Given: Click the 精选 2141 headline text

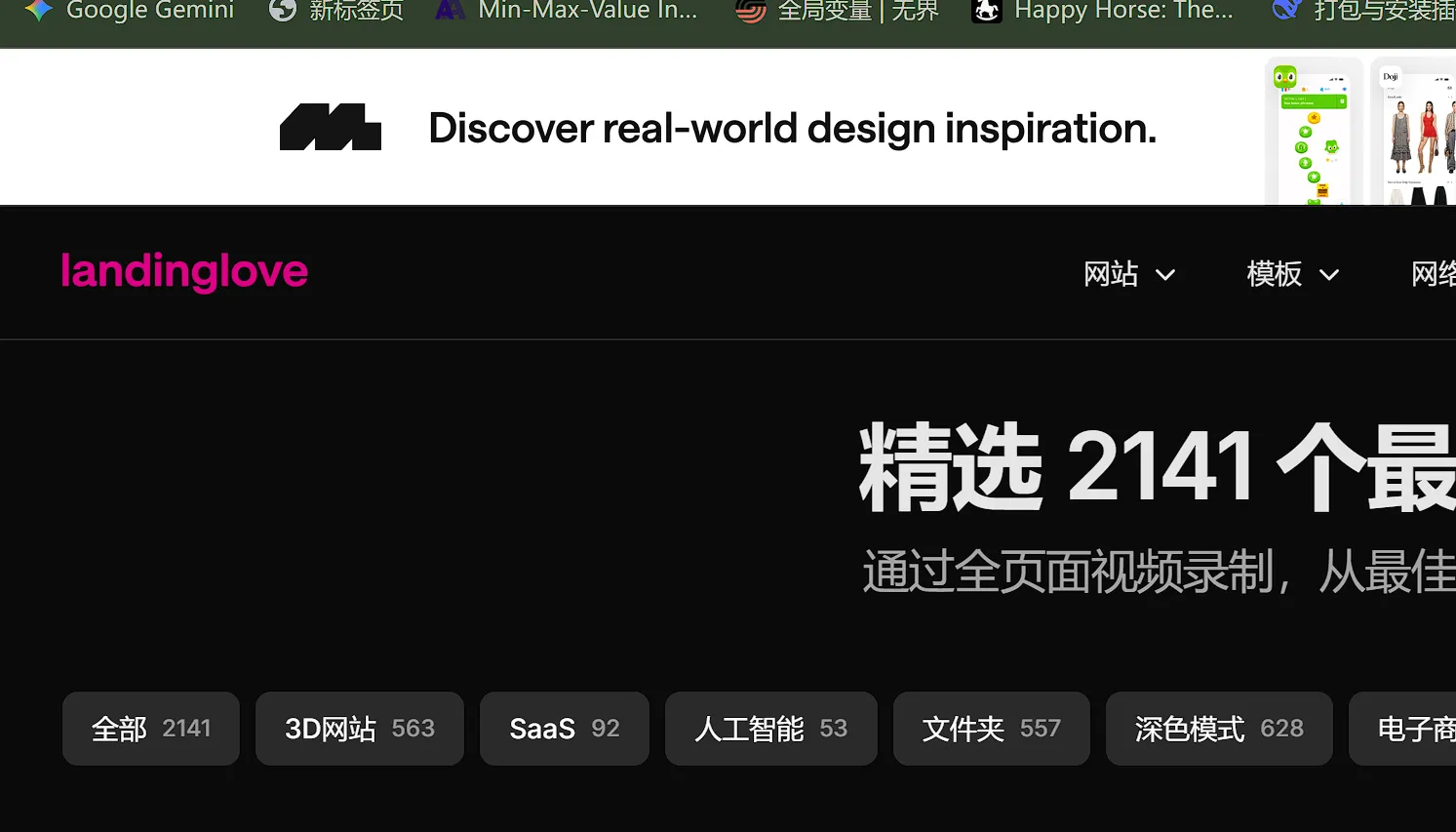Looking at the screenshot, I should [1157, 467].
